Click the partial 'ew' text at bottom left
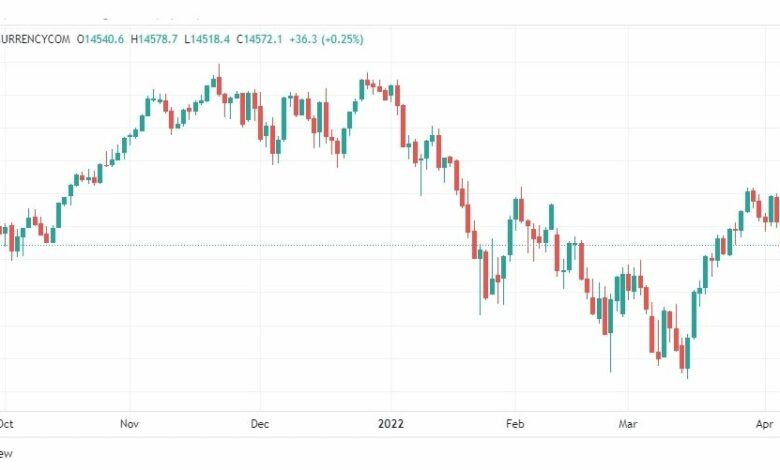The width and height of the screenshot is (780, 470). coord(6,453)
